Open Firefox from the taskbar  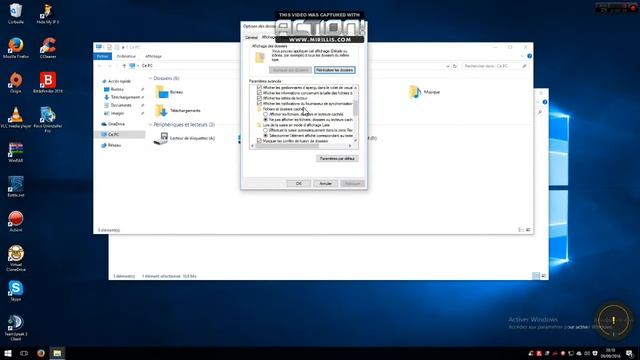click(41, 353)
